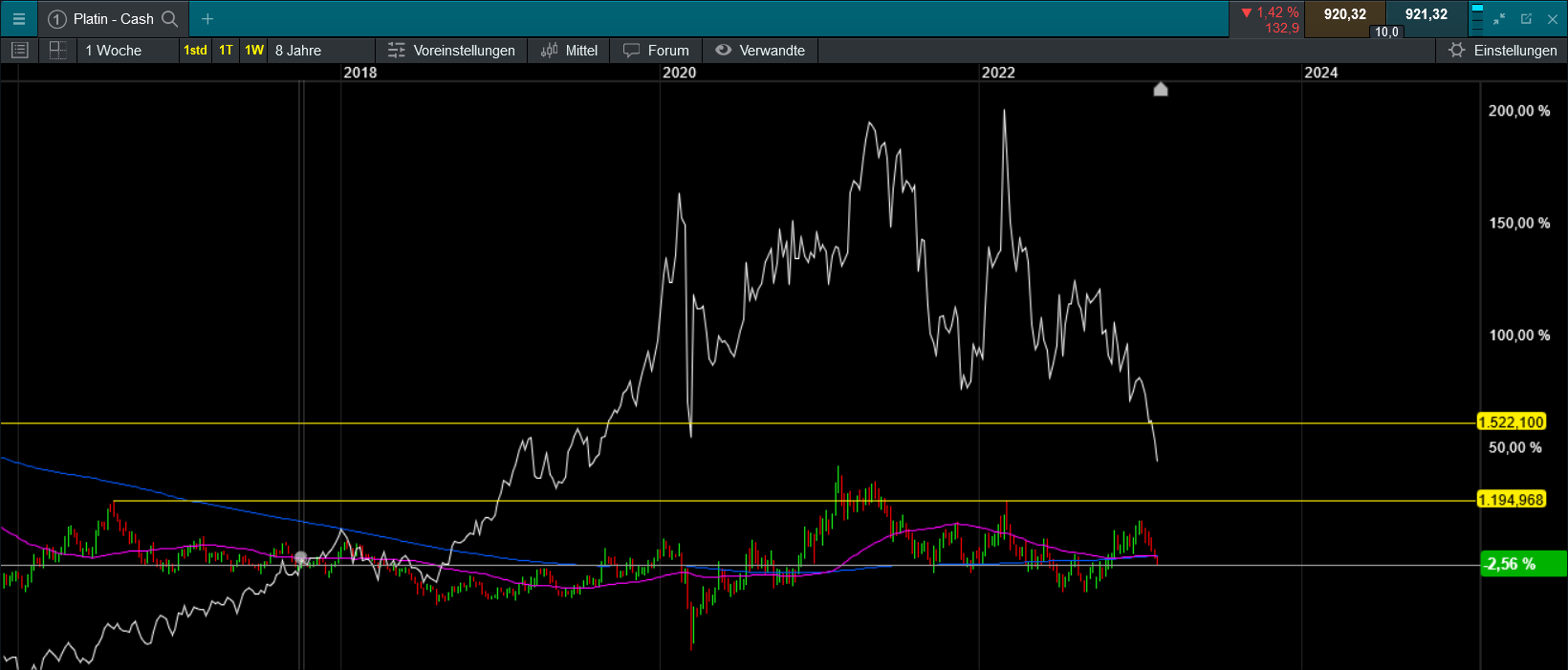The image size is (1568, 670).
Task: Click the home marker above the chart
Action: point(1161,90)
